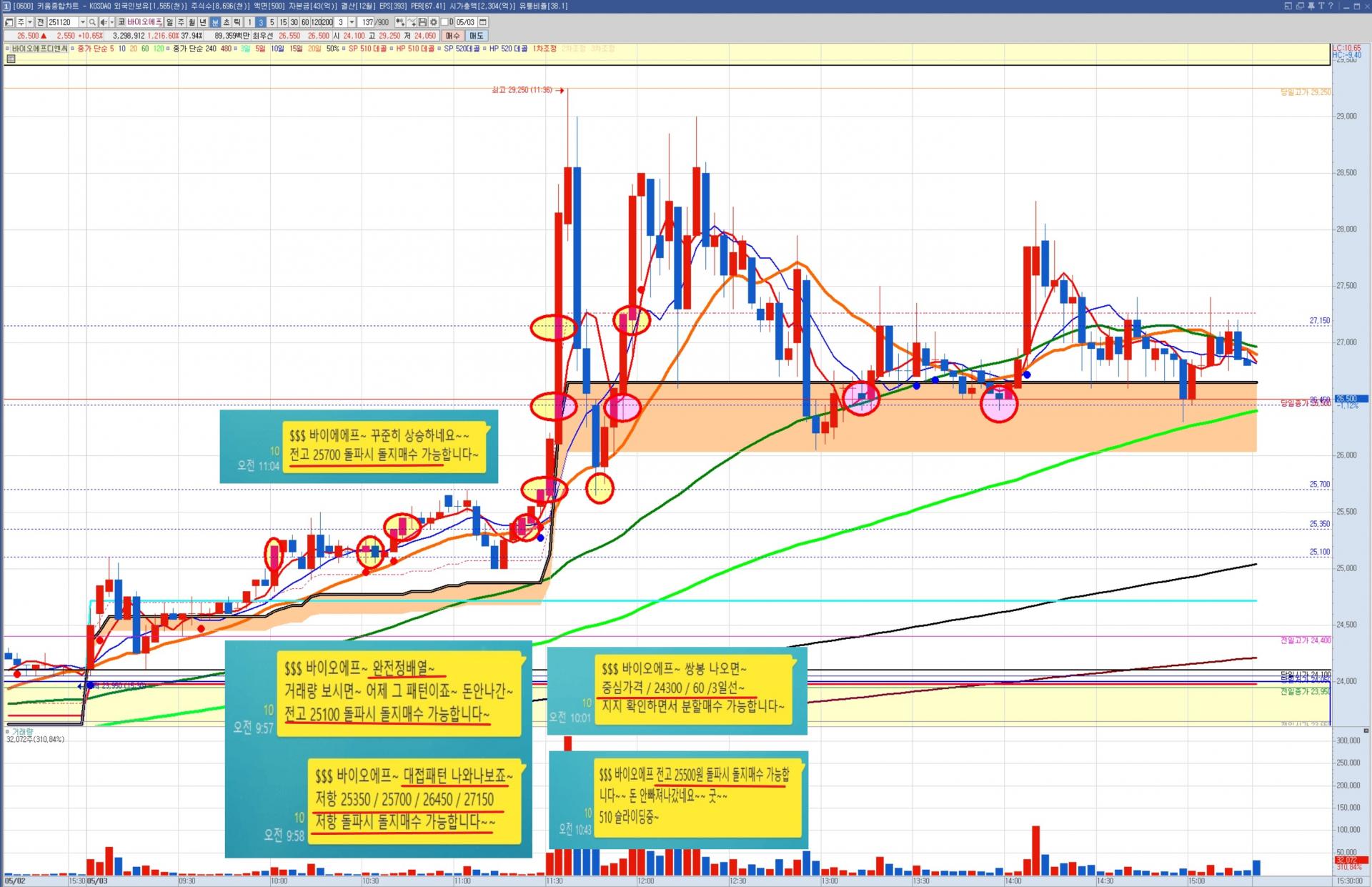This screenshot has width=1372, height=887.
Task: Open the date calendar picker icon
Action: [x=483, y=22]
